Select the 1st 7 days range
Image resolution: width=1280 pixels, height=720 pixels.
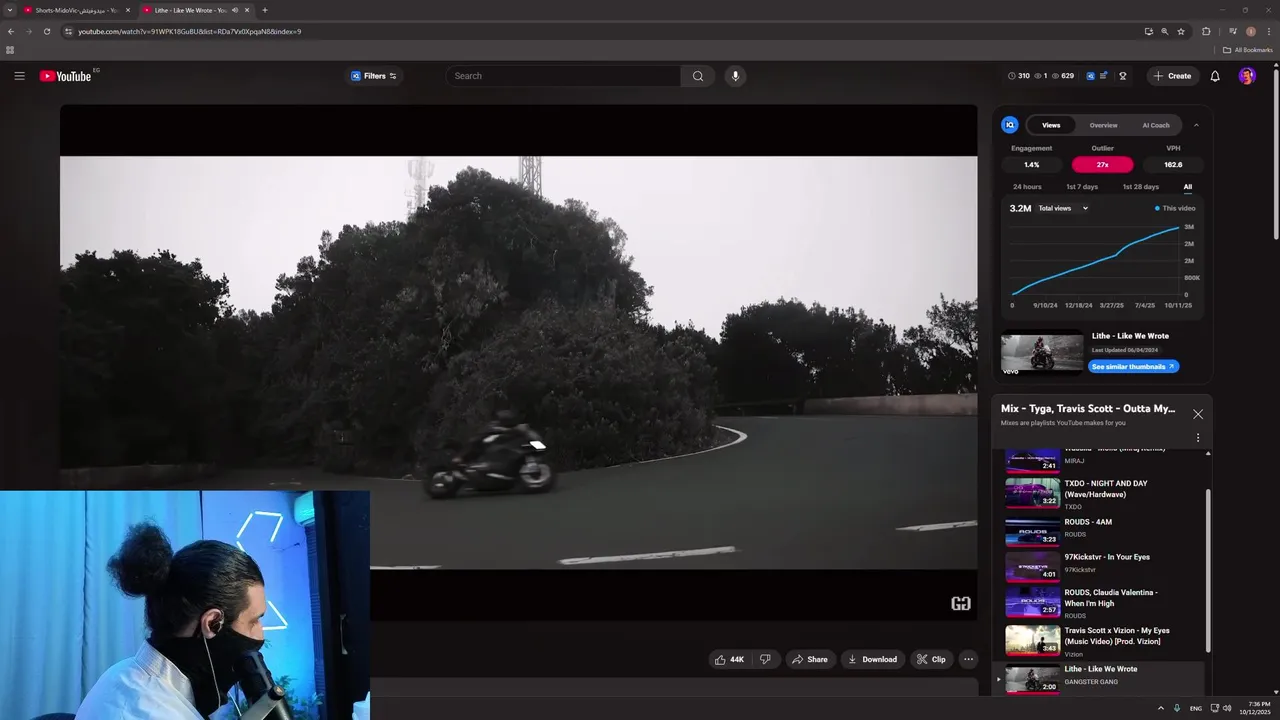click(1081, 187)
